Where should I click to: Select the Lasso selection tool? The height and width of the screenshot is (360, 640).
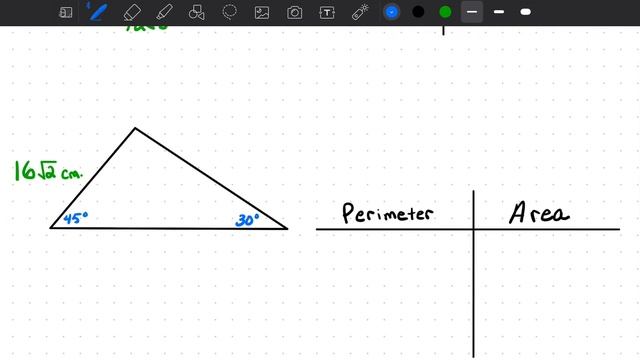(229, 12)
